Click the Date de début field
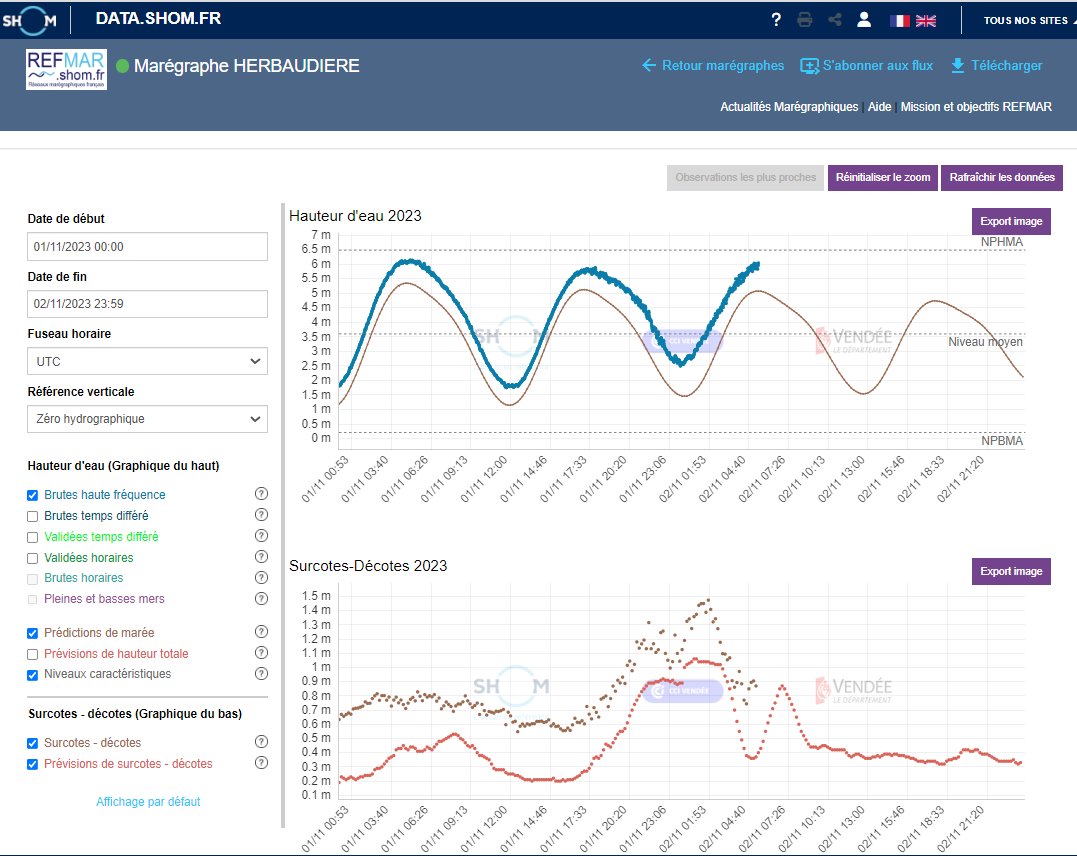1077x856 pixels. [x=147, y=247]
